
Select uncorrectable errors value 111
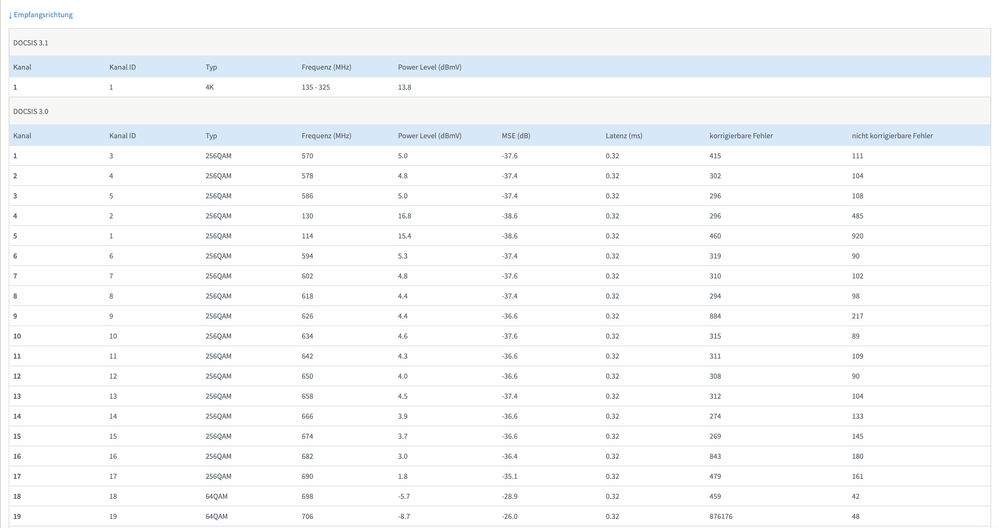858,156
